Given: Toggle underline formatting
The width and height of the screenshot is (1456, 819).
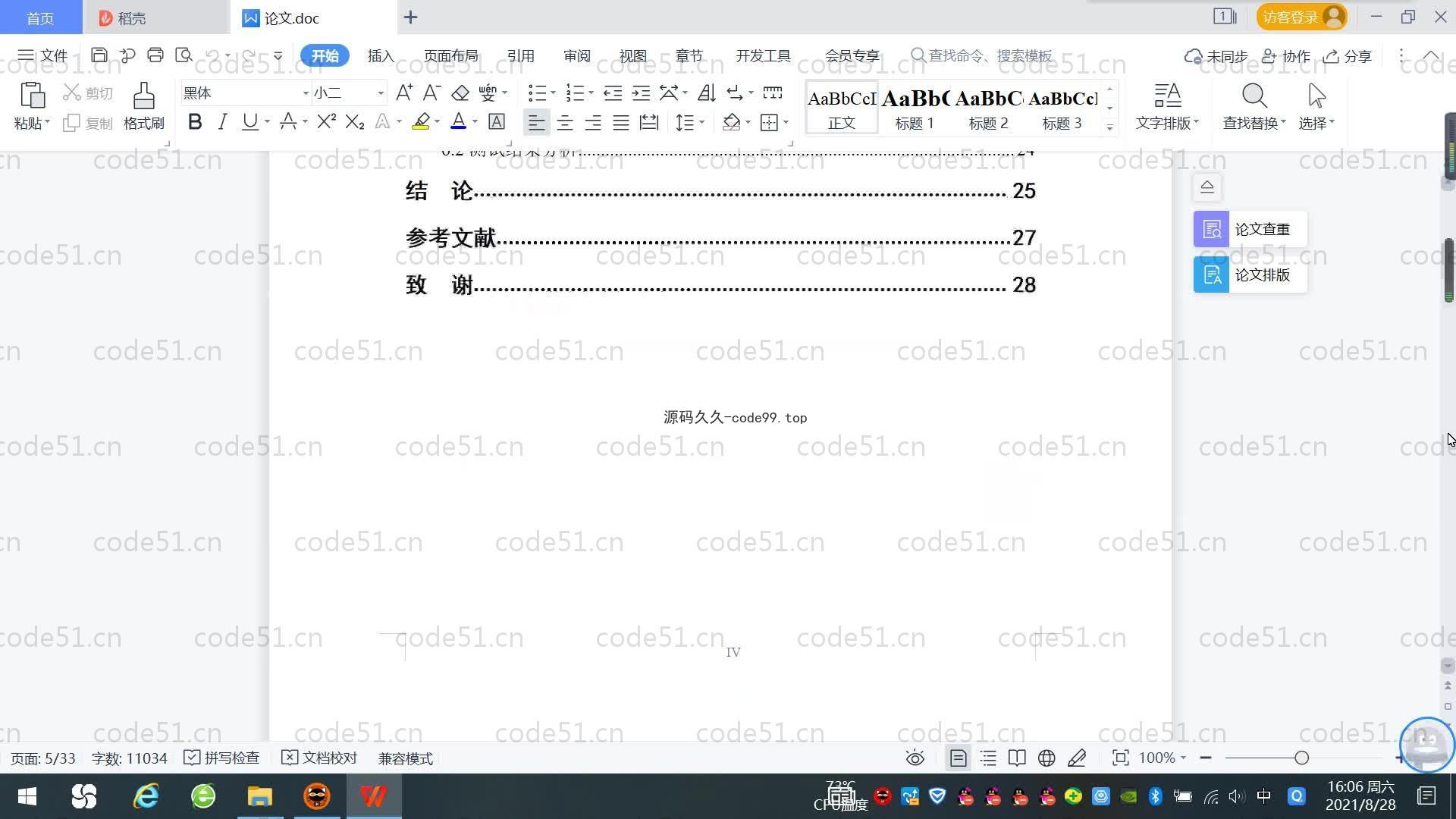Looking at the screenshot, I should coord(249,122).
